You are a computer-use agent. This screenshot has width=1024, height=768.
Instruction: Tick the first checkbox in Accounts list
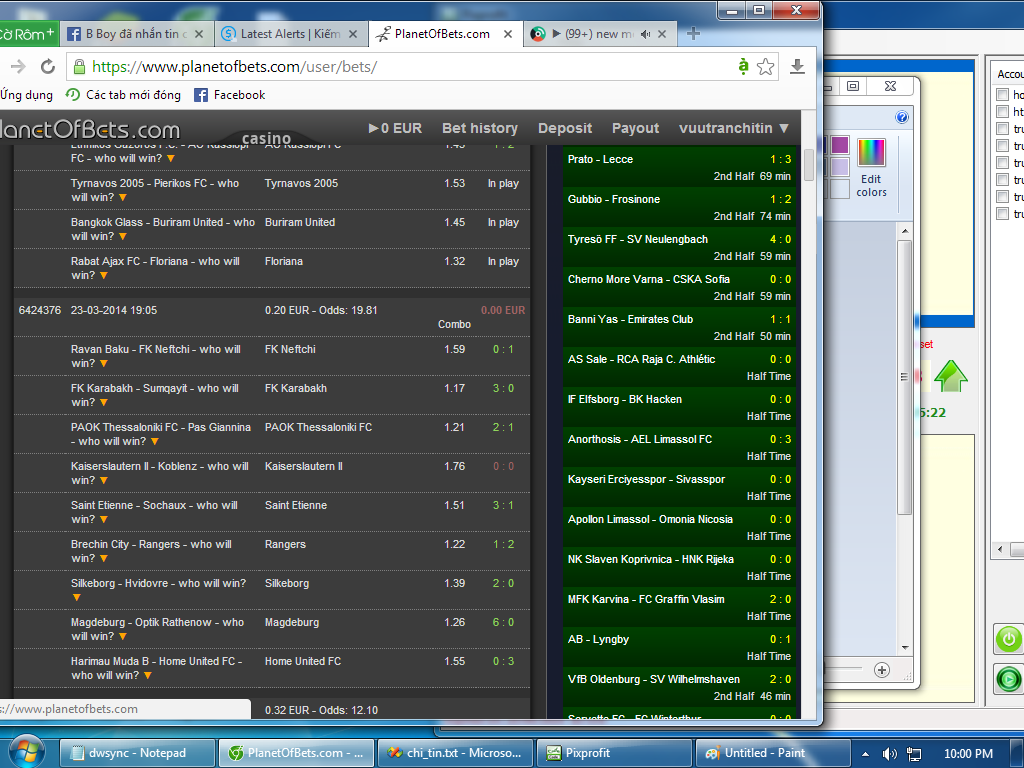[x=1002, y=95]
